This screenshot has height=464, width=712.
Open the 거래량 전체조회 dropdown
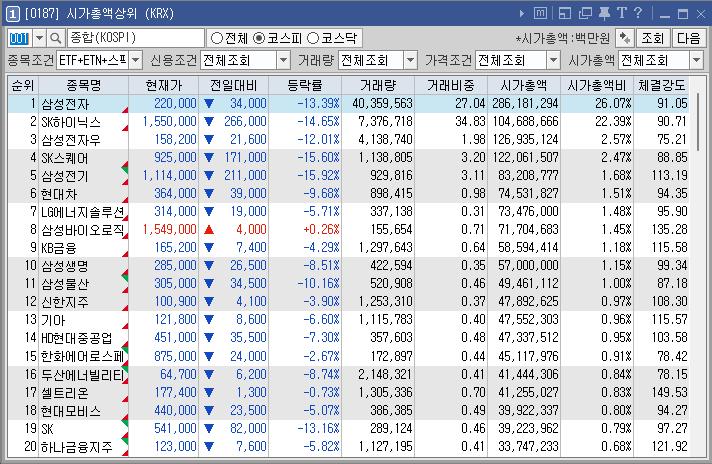(410, 60)
